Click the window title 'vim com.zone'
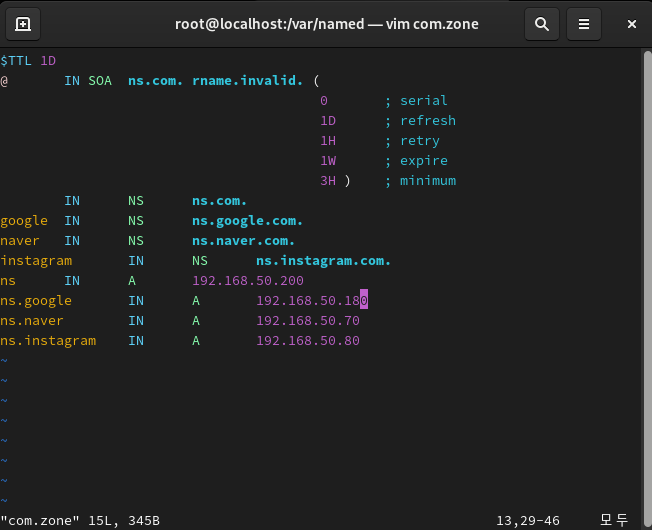Viewport: 652px width, 530px height. coord(432,24)
